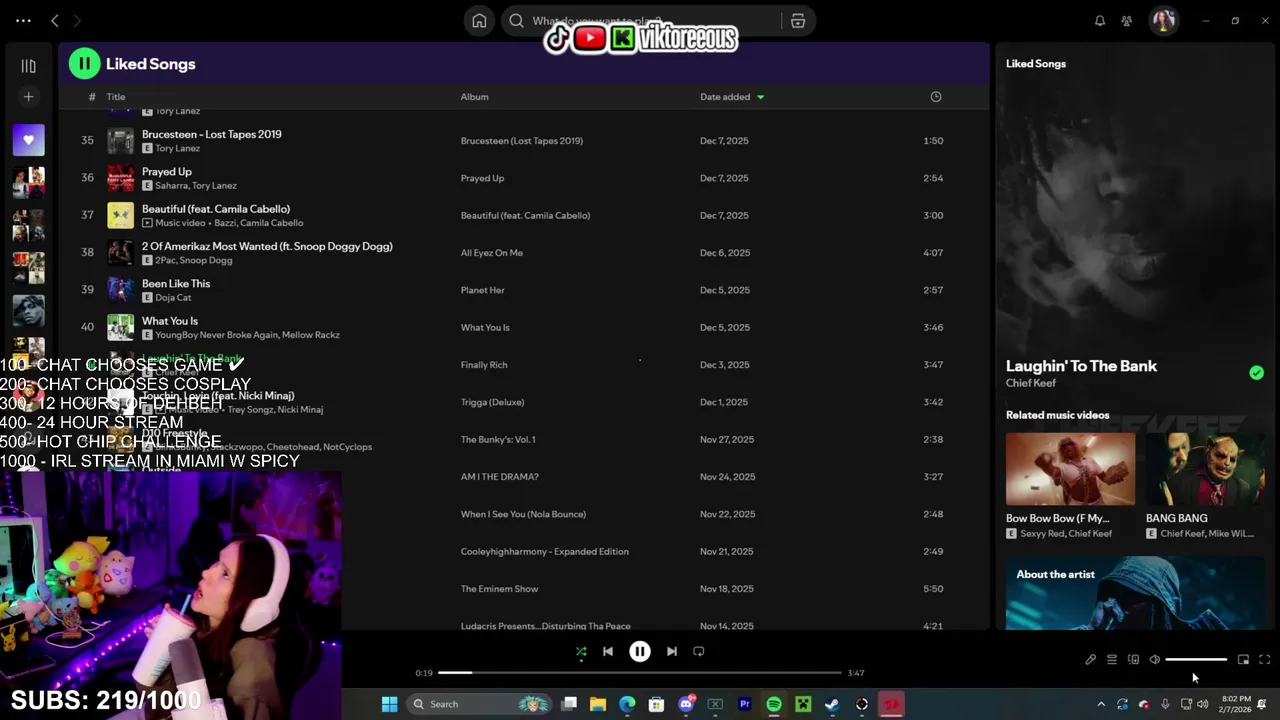The height and width of the screenshot is (720, 1280).
Task: Click the Windows taskbar Search box
Action: tap(481, 704)
